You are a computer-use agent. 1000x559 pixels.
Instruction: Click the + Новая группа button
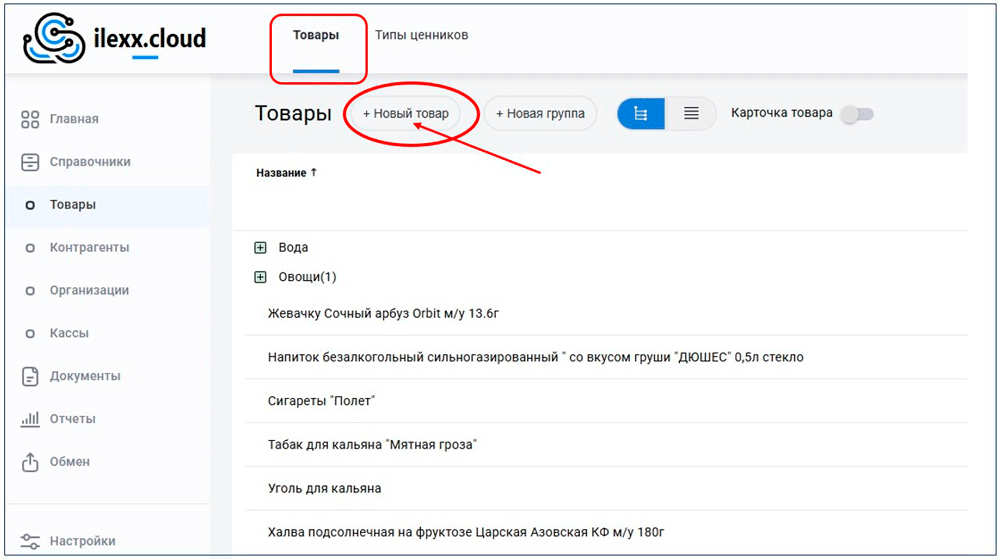[x=540, y=114]
